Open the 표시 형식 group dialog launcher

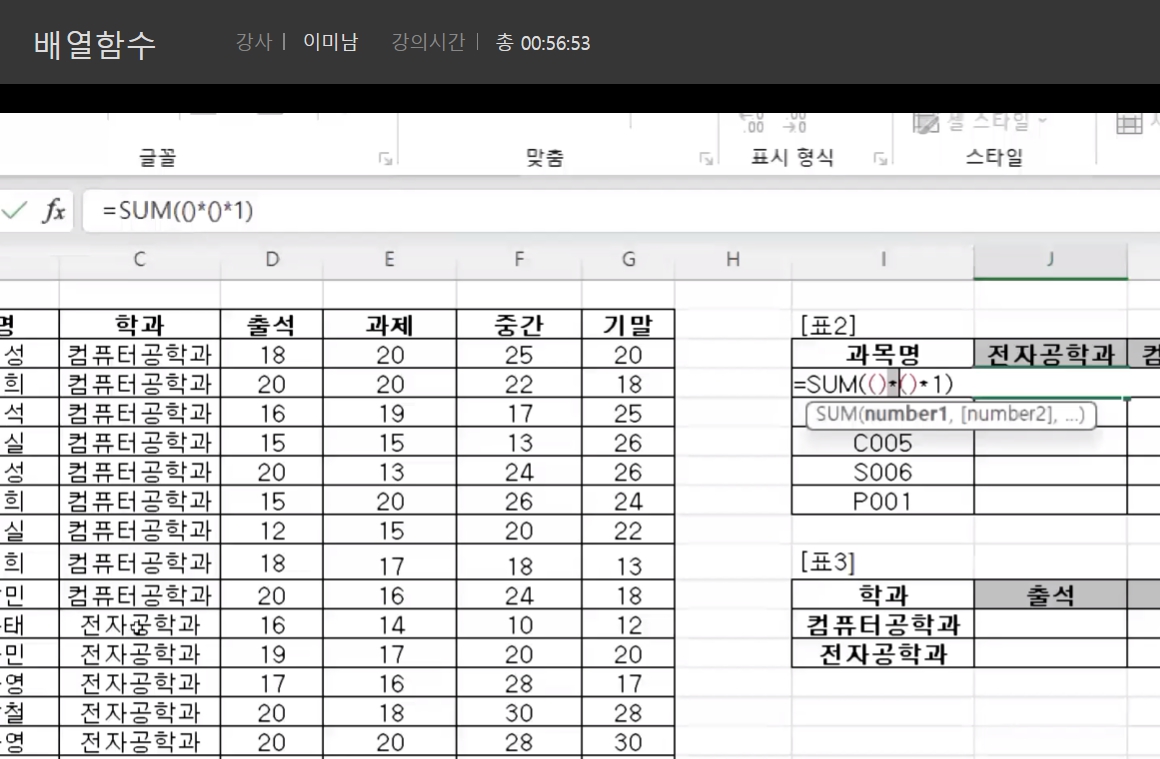tap(880, 158)
